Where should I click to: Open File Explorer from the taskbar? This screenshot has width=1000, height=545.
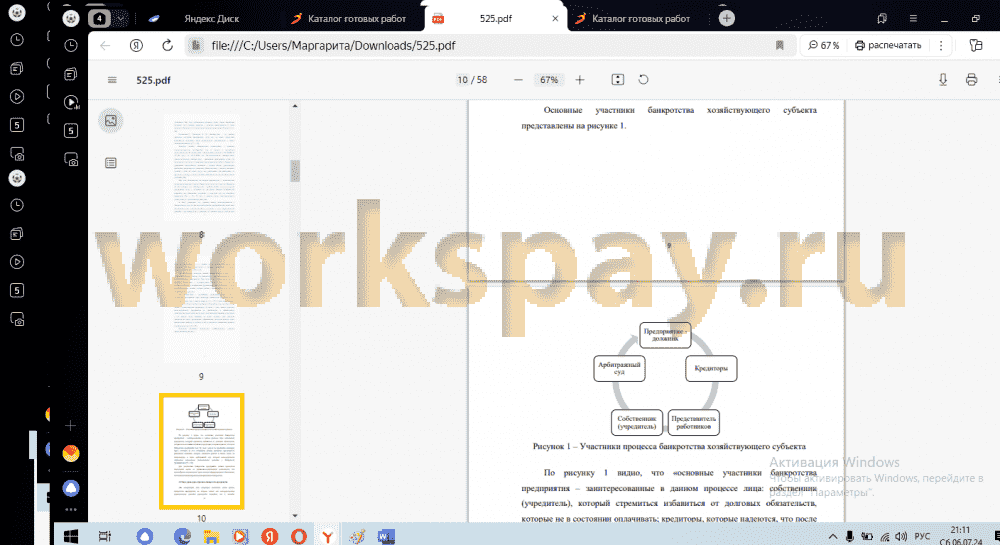point(210,536)
